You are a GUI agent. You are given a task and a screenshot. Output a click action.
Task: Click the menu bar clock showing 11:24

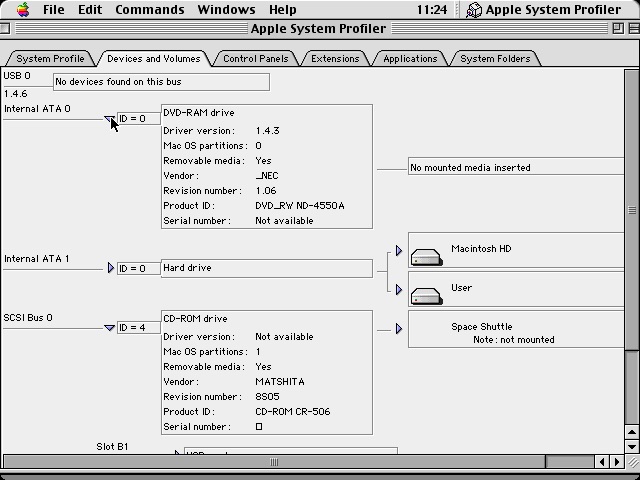pyautogui.click(x=431, y=10)
